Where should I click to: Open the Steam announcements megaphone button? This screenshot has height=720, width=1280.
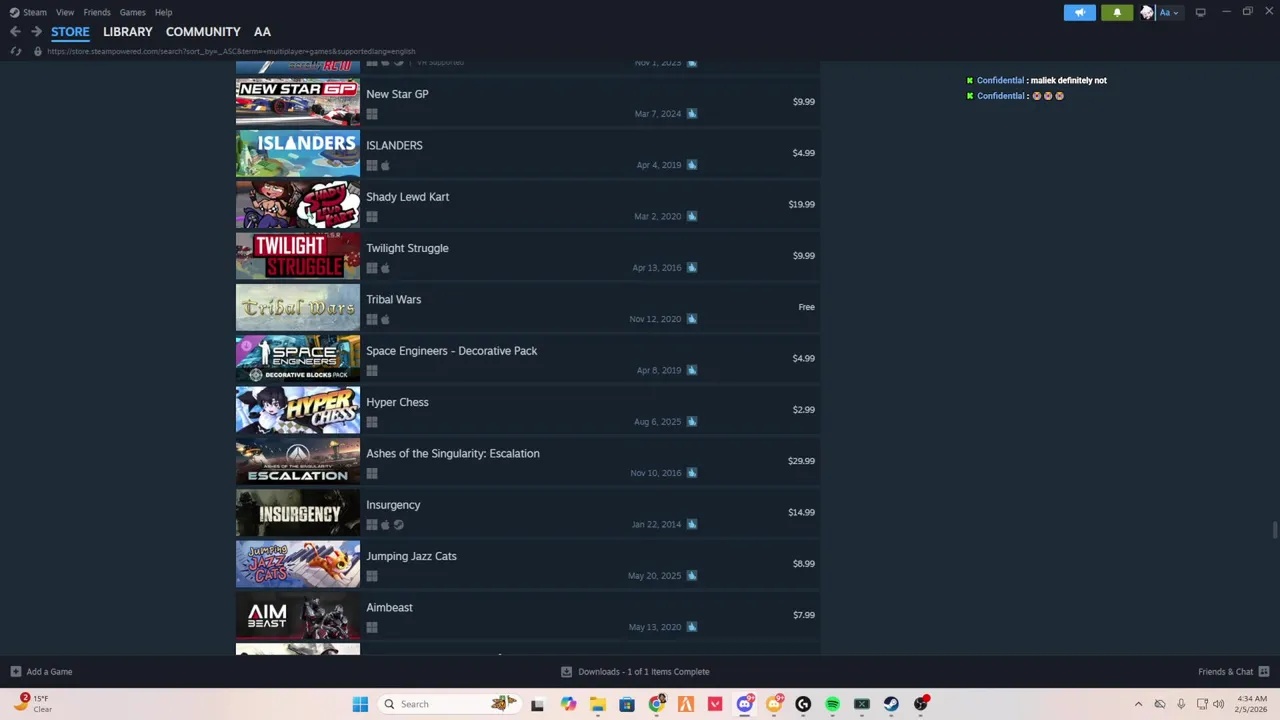coord(1079,12)
